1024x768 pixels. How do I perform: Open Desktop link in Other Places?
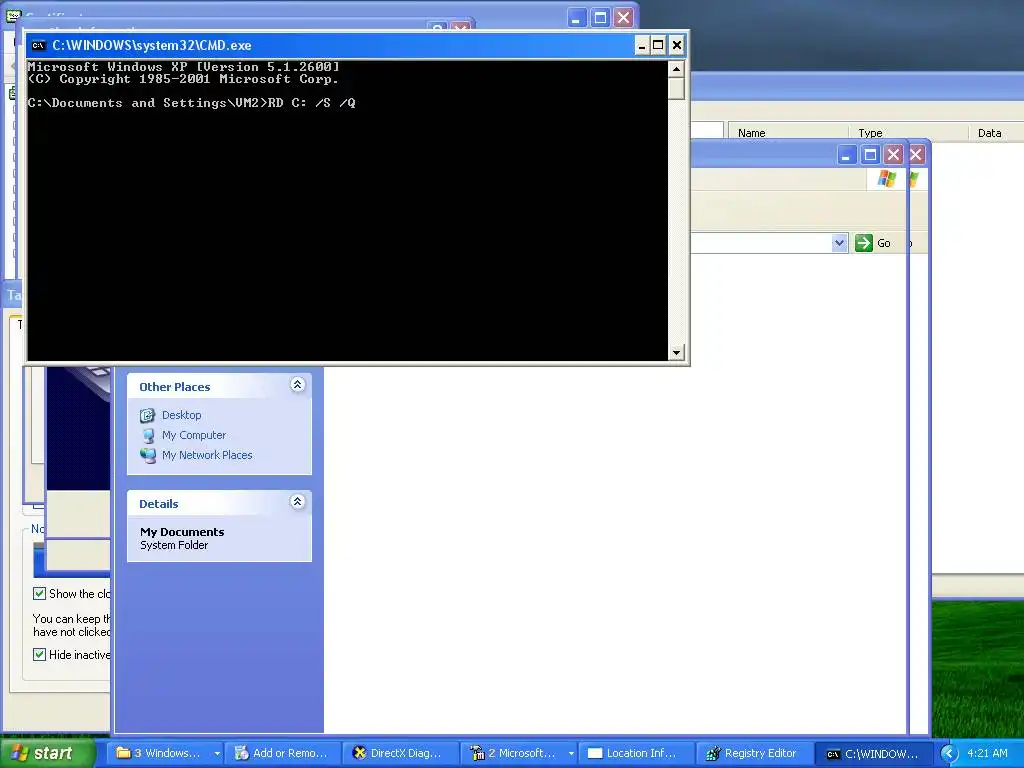click(x=182, y=415)
